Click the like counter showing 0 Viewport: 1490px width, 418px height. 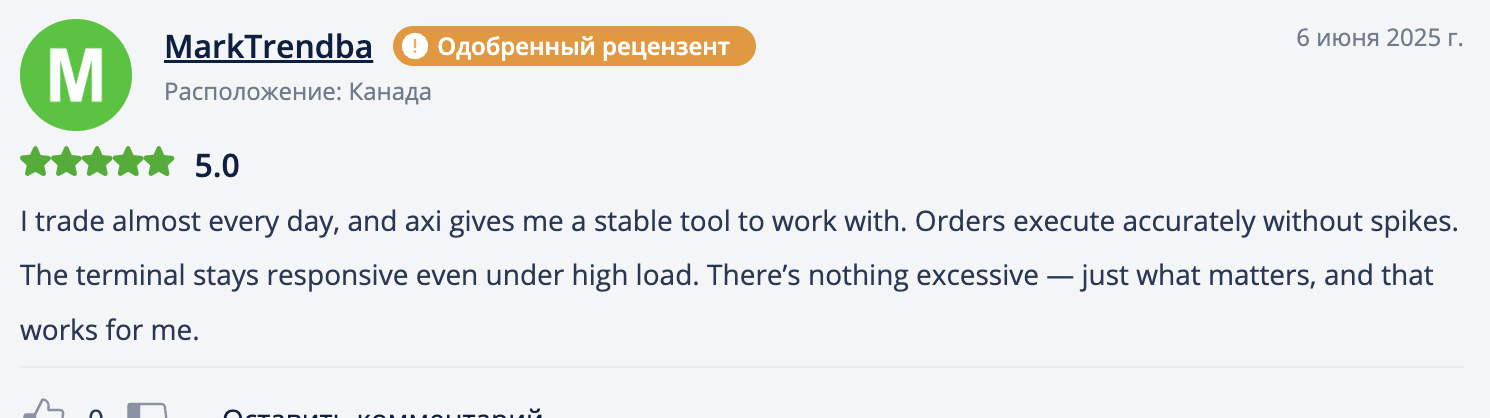click(96, 414)
